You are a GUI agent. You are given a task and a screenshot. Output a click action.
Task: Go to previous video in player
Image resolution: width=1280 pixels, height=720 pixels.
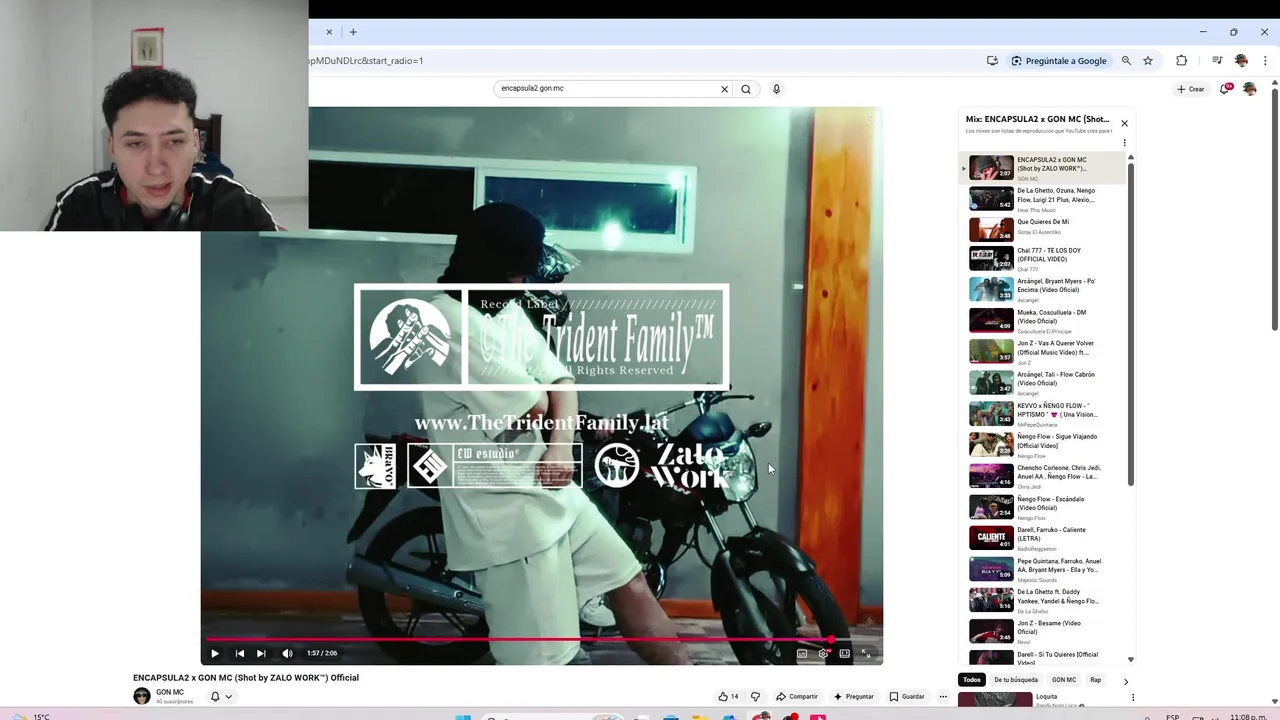click(x=239, y=653)
